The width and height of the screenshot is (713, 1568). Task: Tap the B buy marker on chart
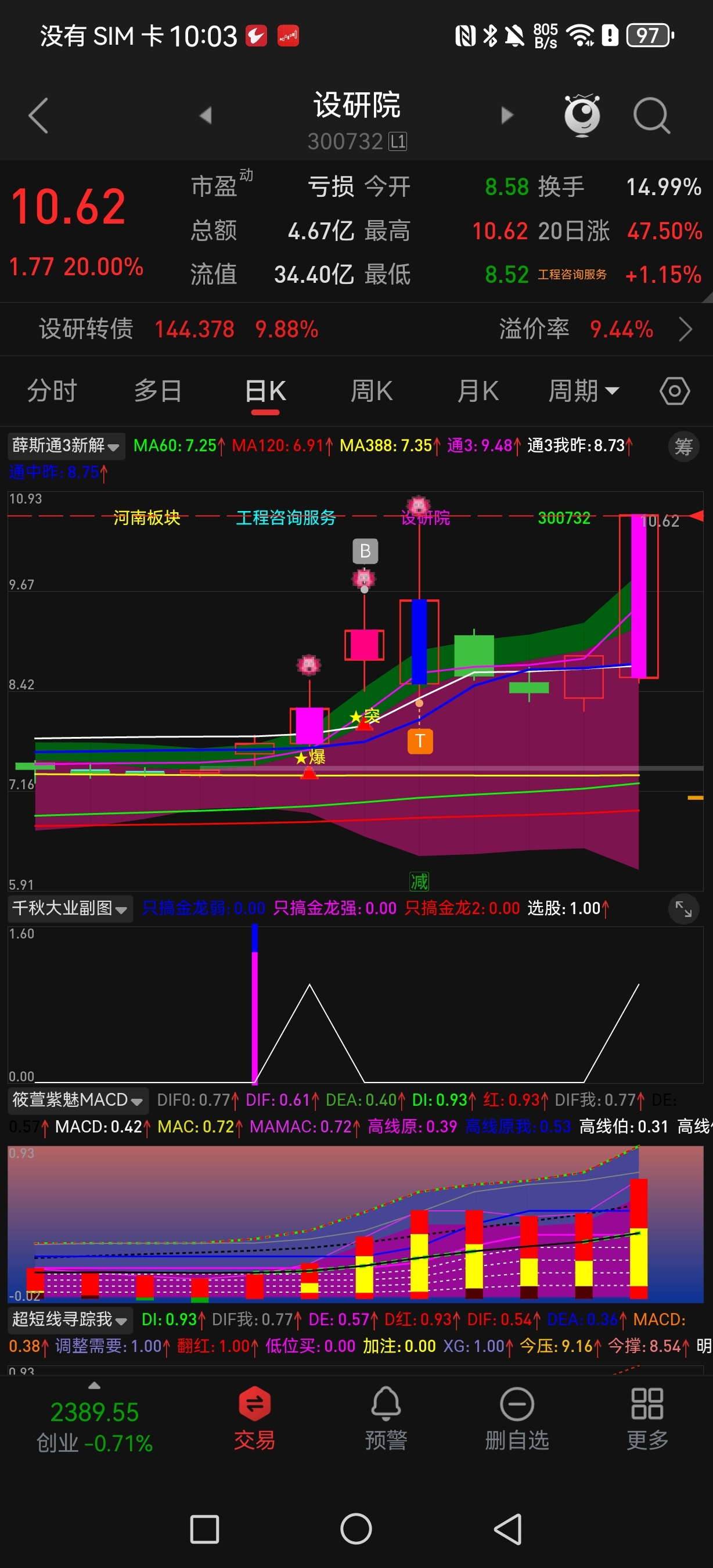click(365, 551)
